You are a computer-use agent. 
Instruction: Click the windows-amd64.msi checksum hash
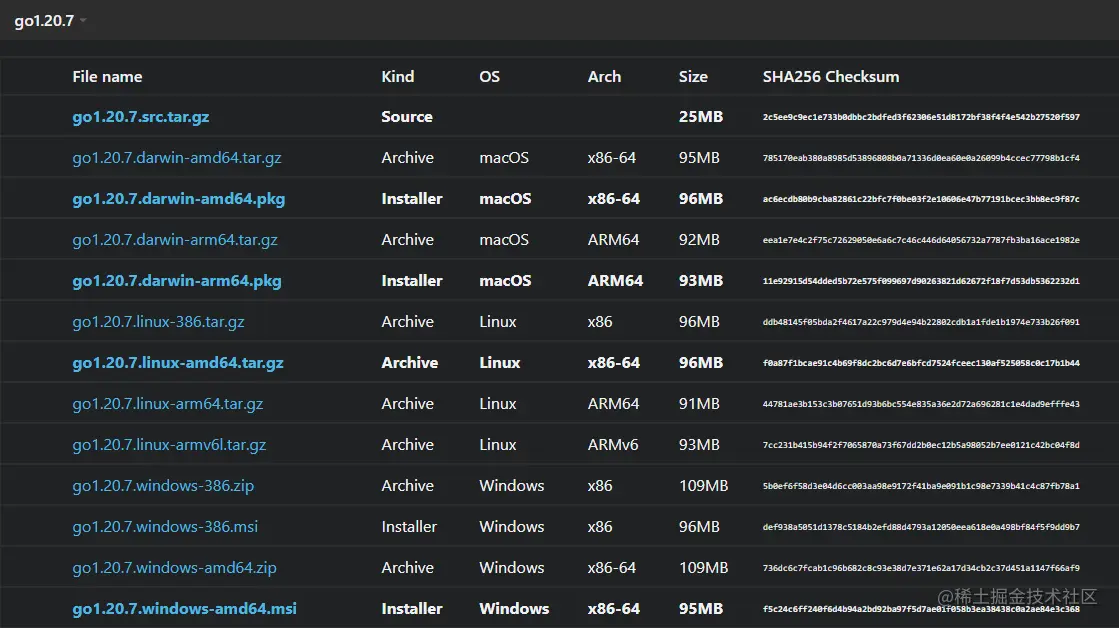click(920, 609)
